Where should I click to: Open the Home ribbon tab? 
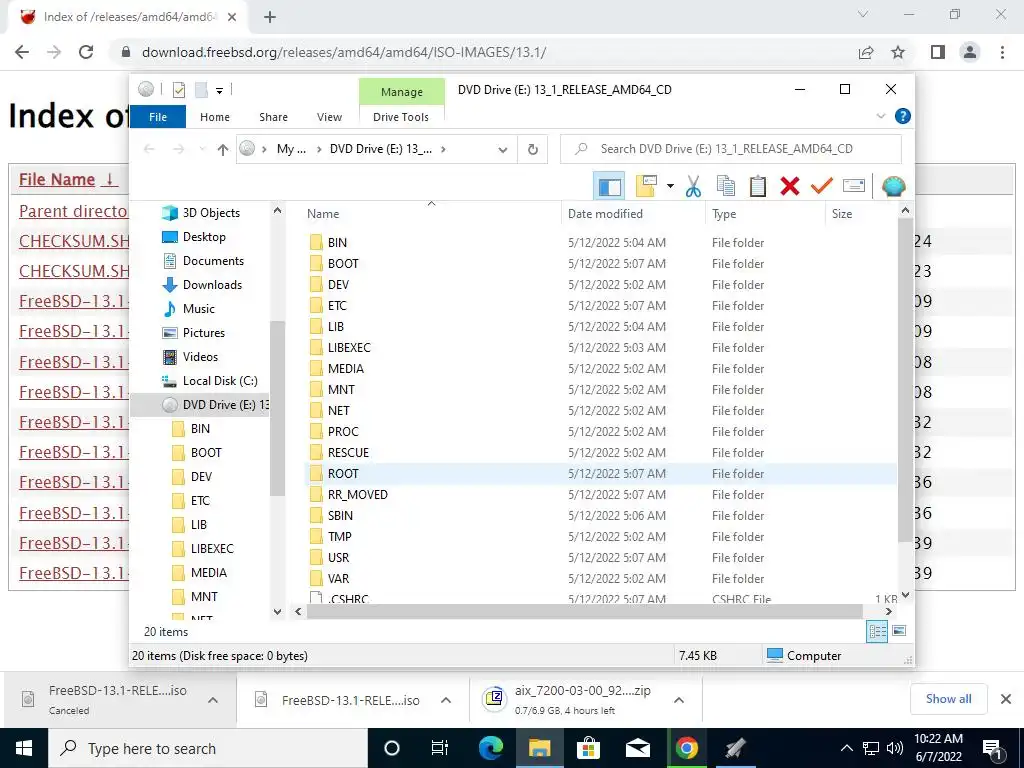click(x=215, y=117)
